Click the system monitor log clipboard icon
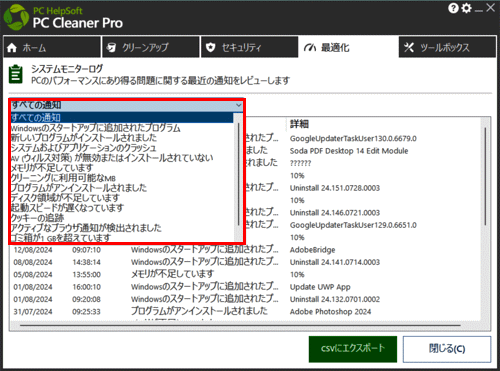 [16, 74]
